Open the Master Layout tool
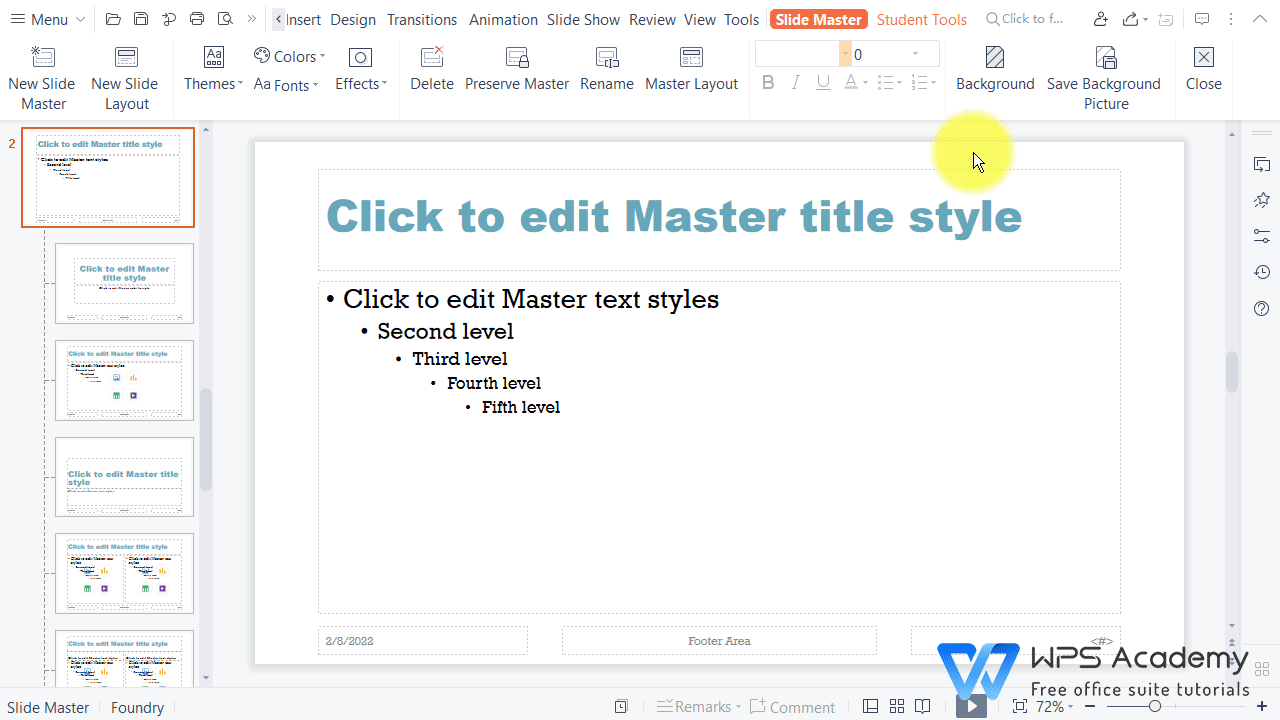1280x720 pixels. point(691,68)
